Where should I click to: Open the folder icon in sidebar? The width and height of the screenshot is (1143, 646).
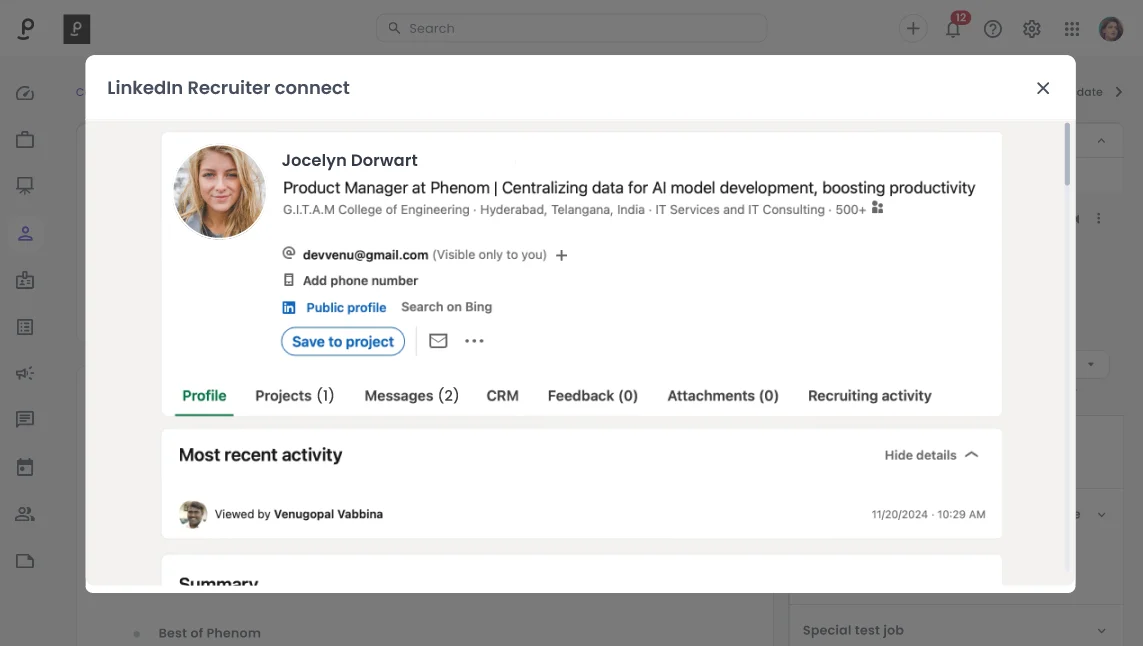click(x=25, y=561)
